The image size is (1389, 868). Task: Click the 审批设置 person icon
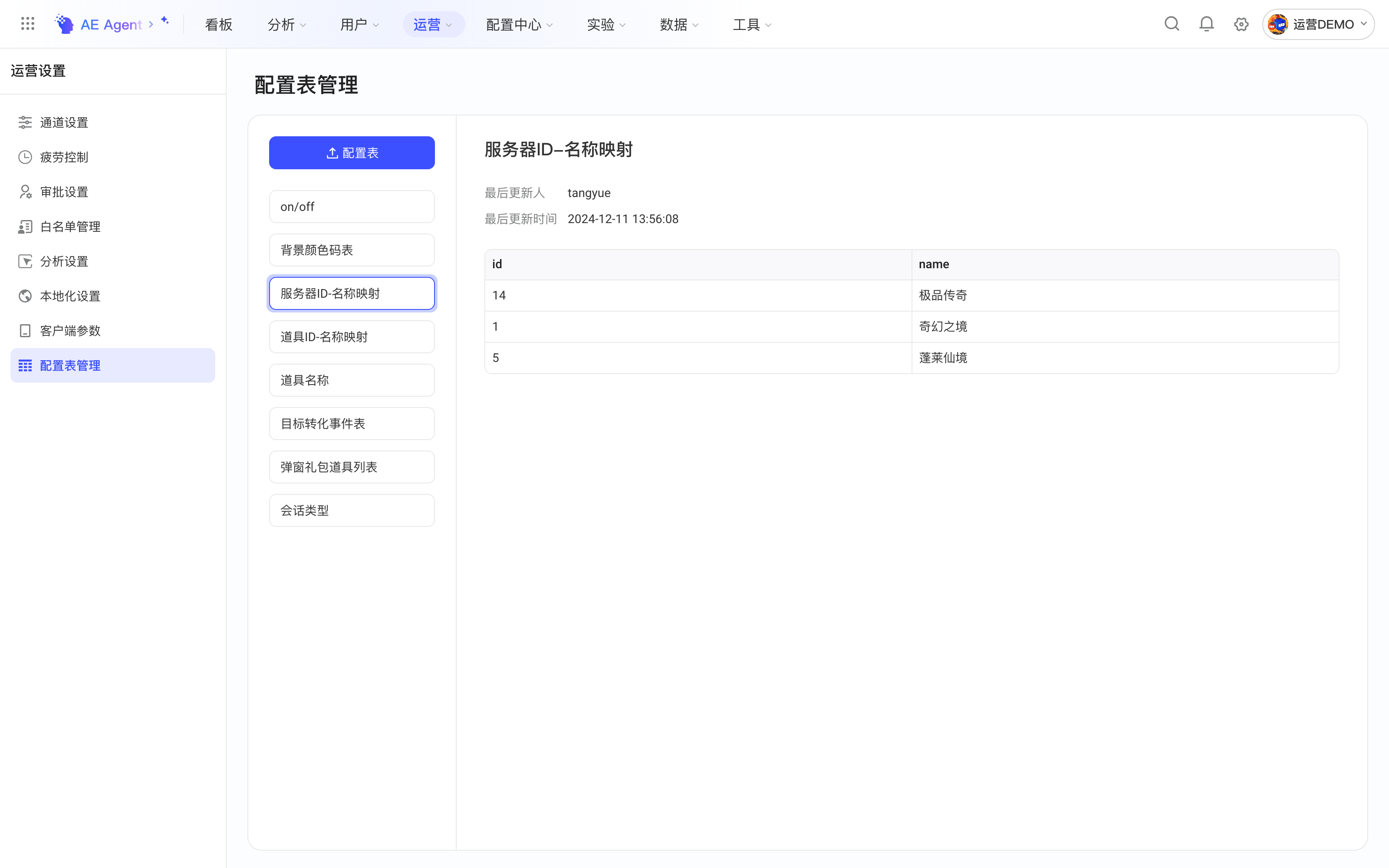(x=25, y=192)
